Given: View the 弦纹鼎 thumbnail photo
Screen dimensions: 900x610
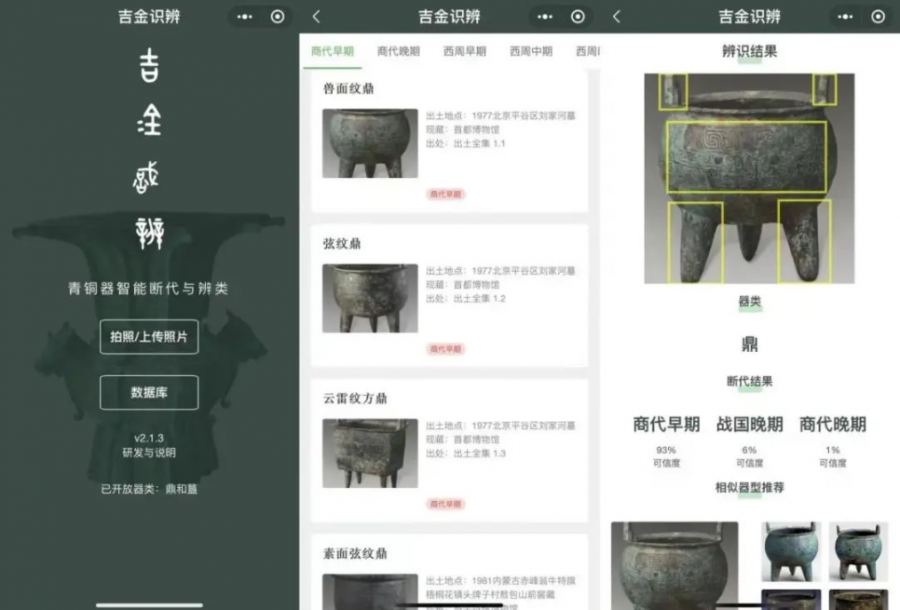Looking at the screenshot, I should 370,298.
